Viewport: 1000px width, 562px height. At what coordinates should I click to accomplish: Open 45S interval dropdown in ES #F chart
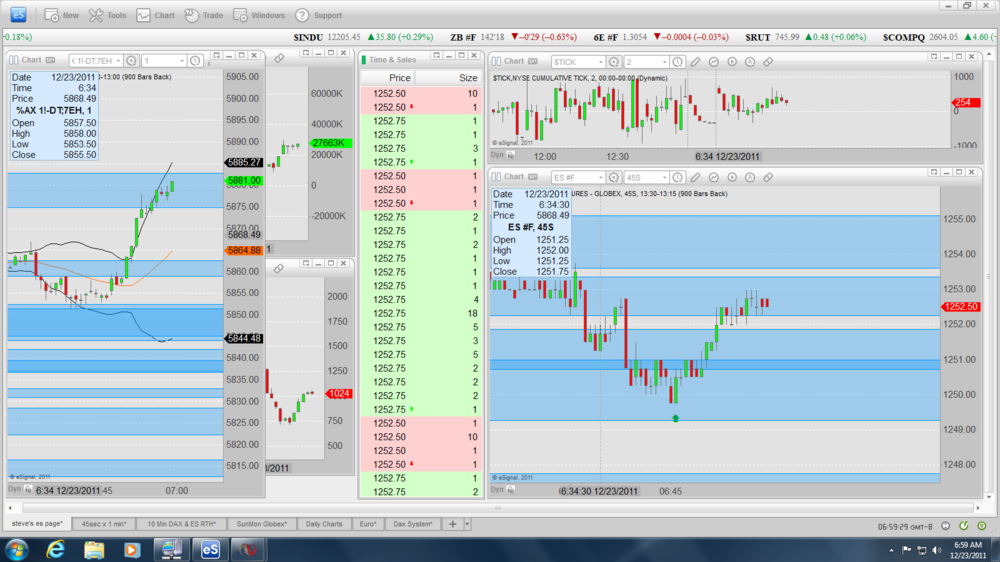pos(664,177)
